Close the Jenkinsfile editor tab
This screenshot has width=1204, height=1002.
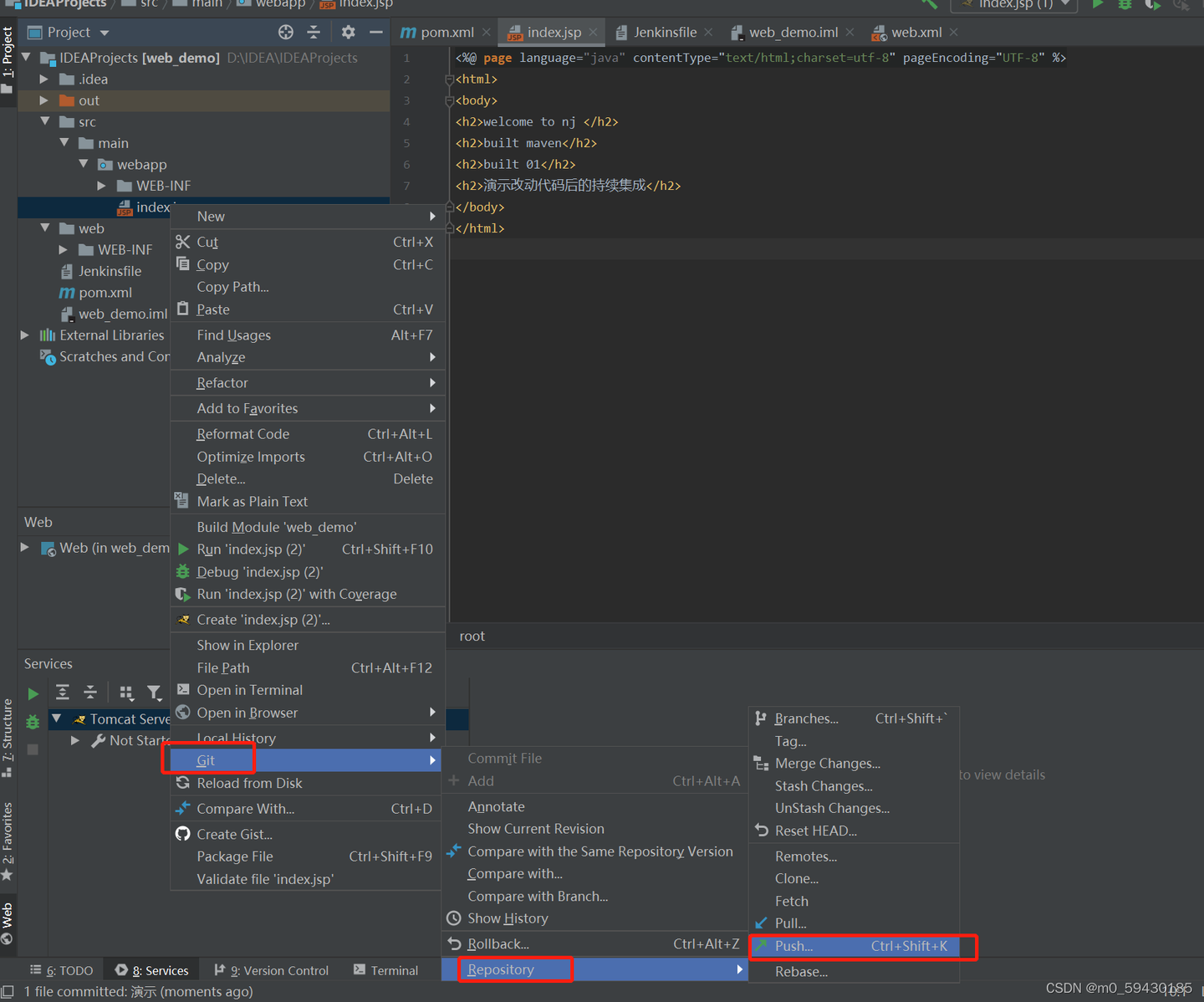(708, 33)
